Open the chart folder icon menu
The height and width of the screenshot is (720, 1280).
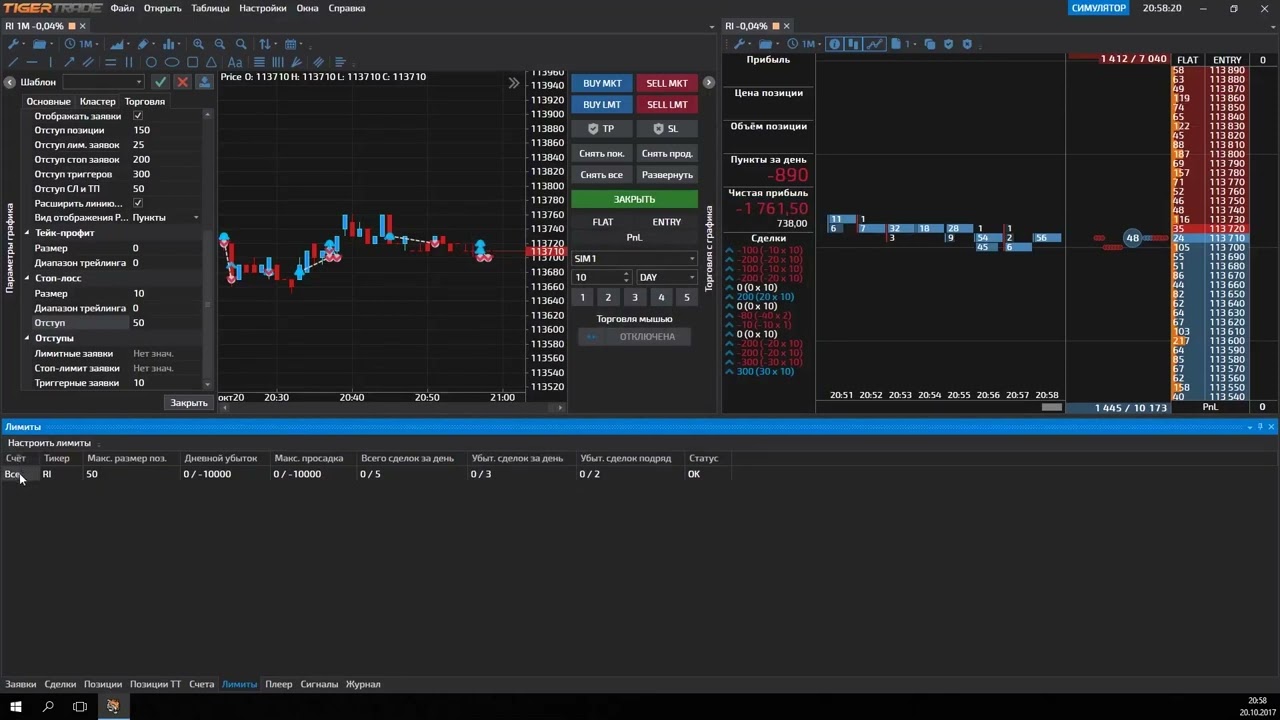click(x=39, y=44)
